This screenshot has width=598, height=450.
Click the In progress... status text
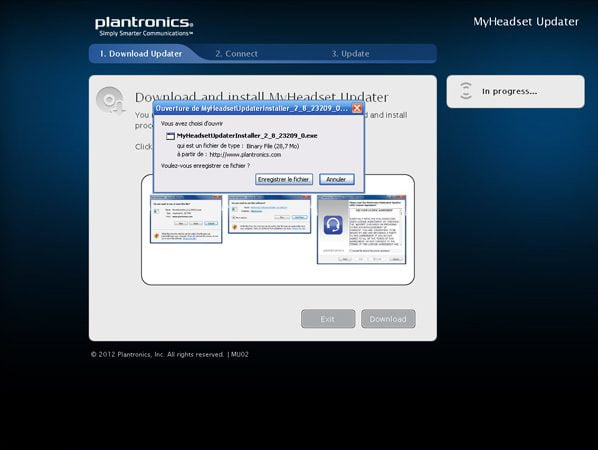pyautogui.click(x=510, y=92)
